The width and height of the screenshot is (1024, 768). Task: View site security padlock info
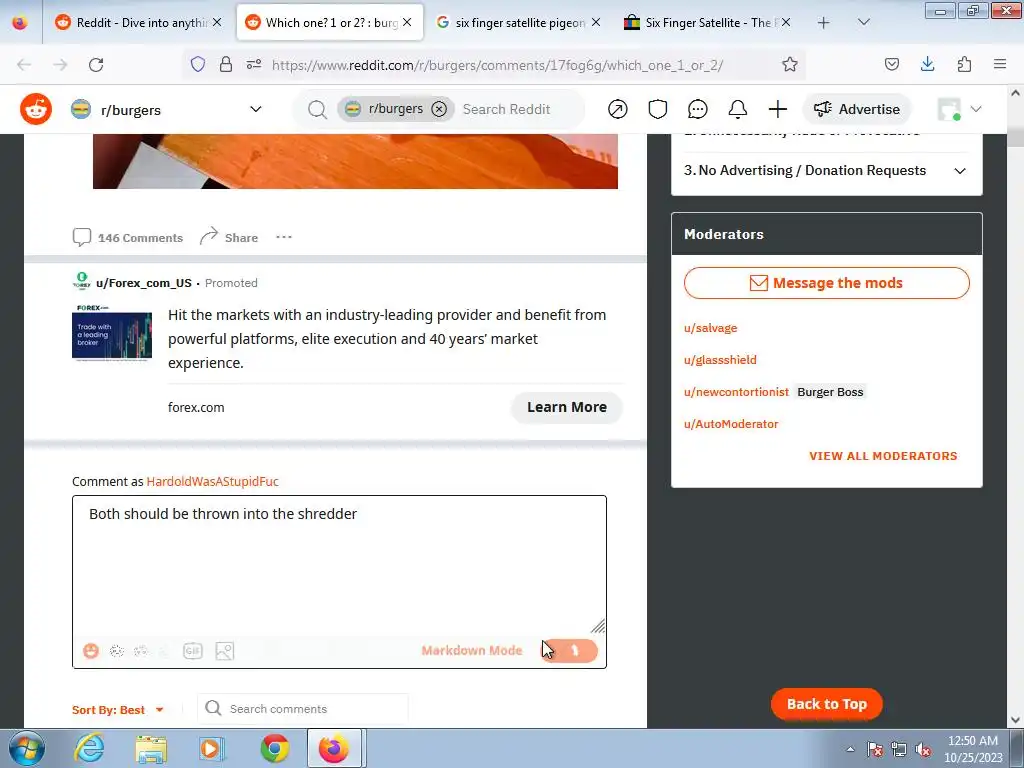[225, 64]
